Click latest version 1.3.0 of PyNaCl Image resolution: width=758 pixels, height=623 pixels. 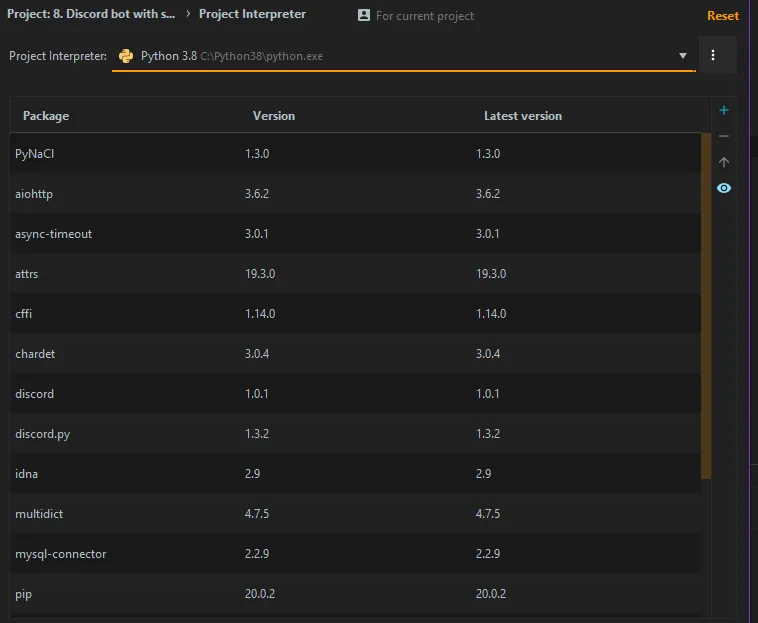coord(488,154)
